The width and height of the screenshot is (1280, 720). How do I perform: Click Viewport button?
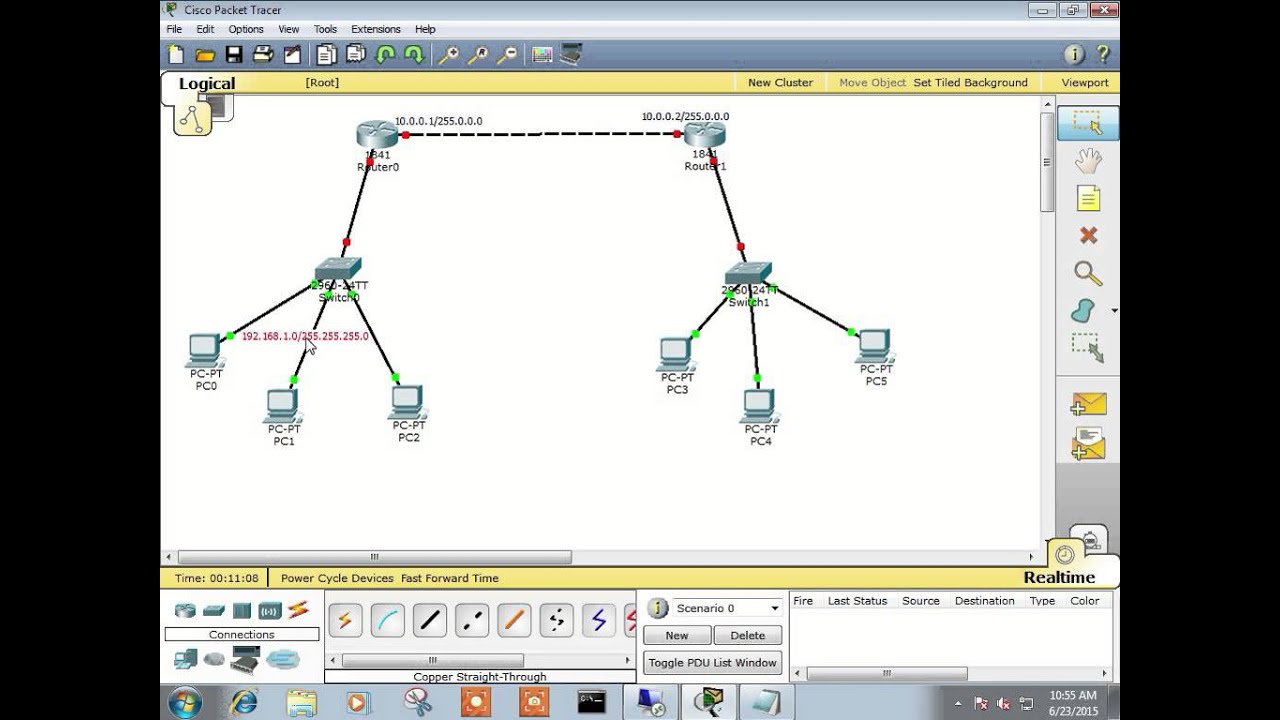(x=1085, y=83)
